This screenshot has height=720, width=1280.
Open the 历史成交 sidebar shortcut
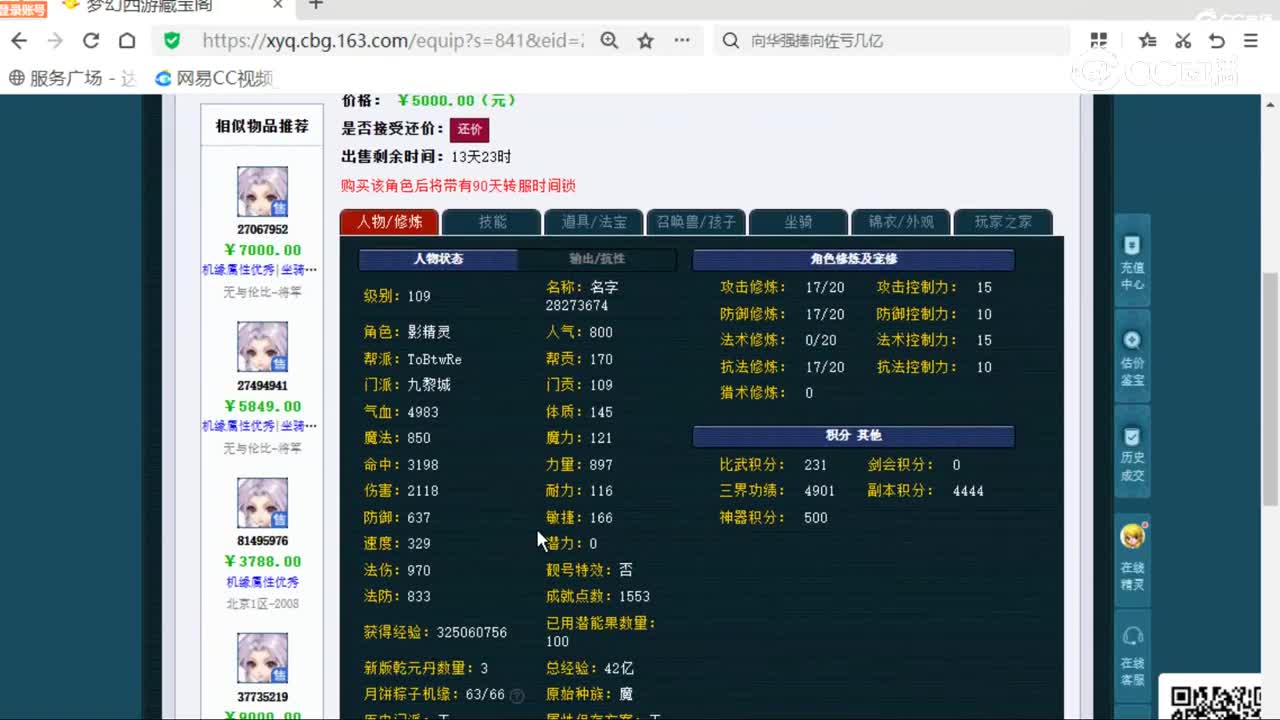point(1132,452)
